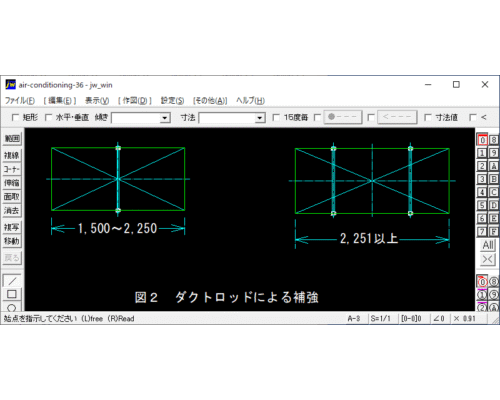Viewport: 500px width, 400px height.
Task: Enable the 寸法値 checkbox
Action: click(x=428, y=117)
